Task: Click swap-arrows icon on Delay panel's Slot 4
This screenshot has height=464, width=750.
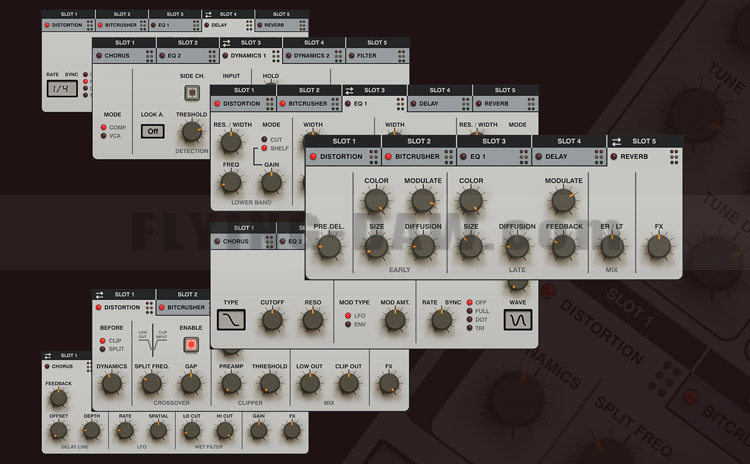Action: [208, 14]
